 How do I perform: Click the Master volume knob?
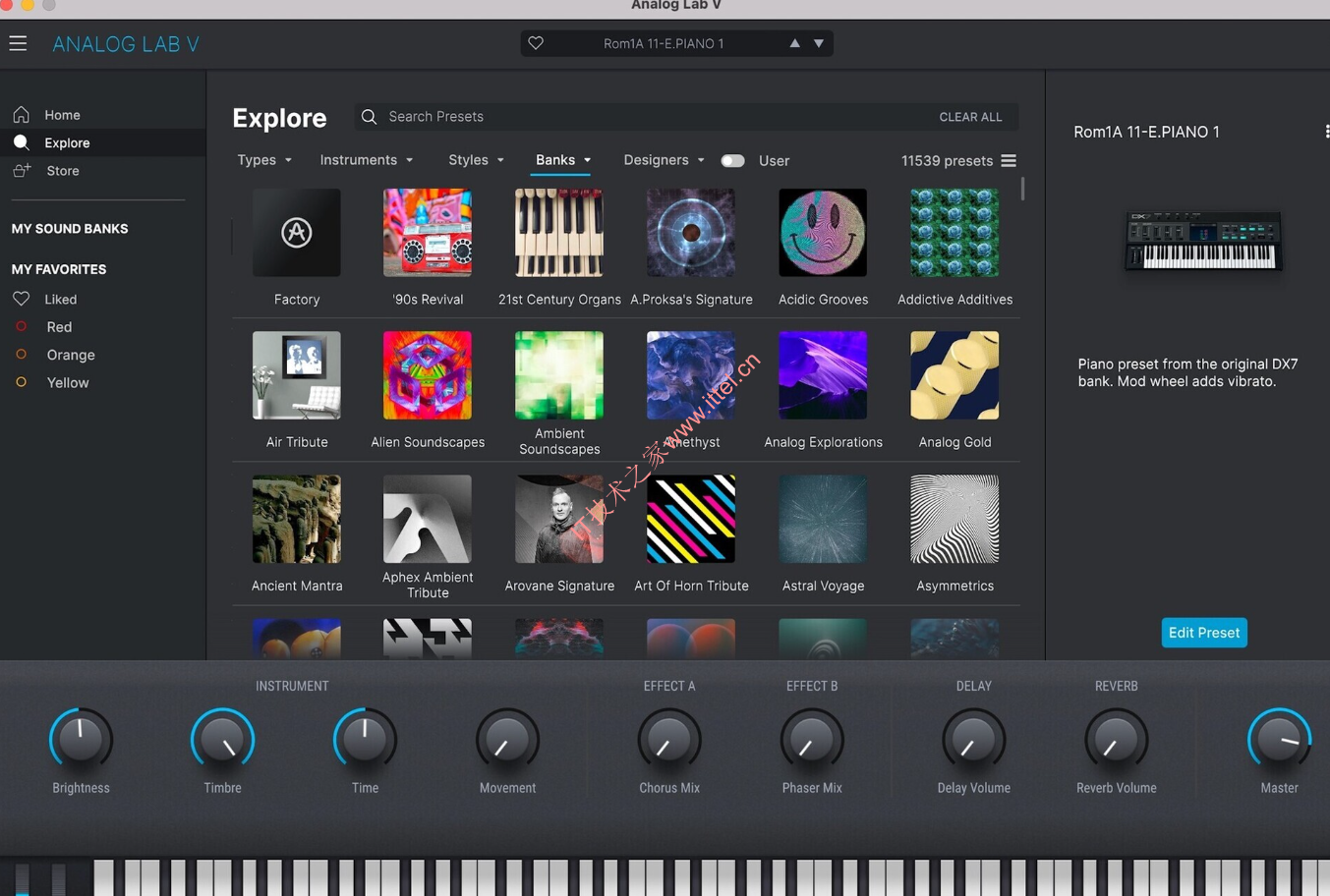(x=1279, y=740)
